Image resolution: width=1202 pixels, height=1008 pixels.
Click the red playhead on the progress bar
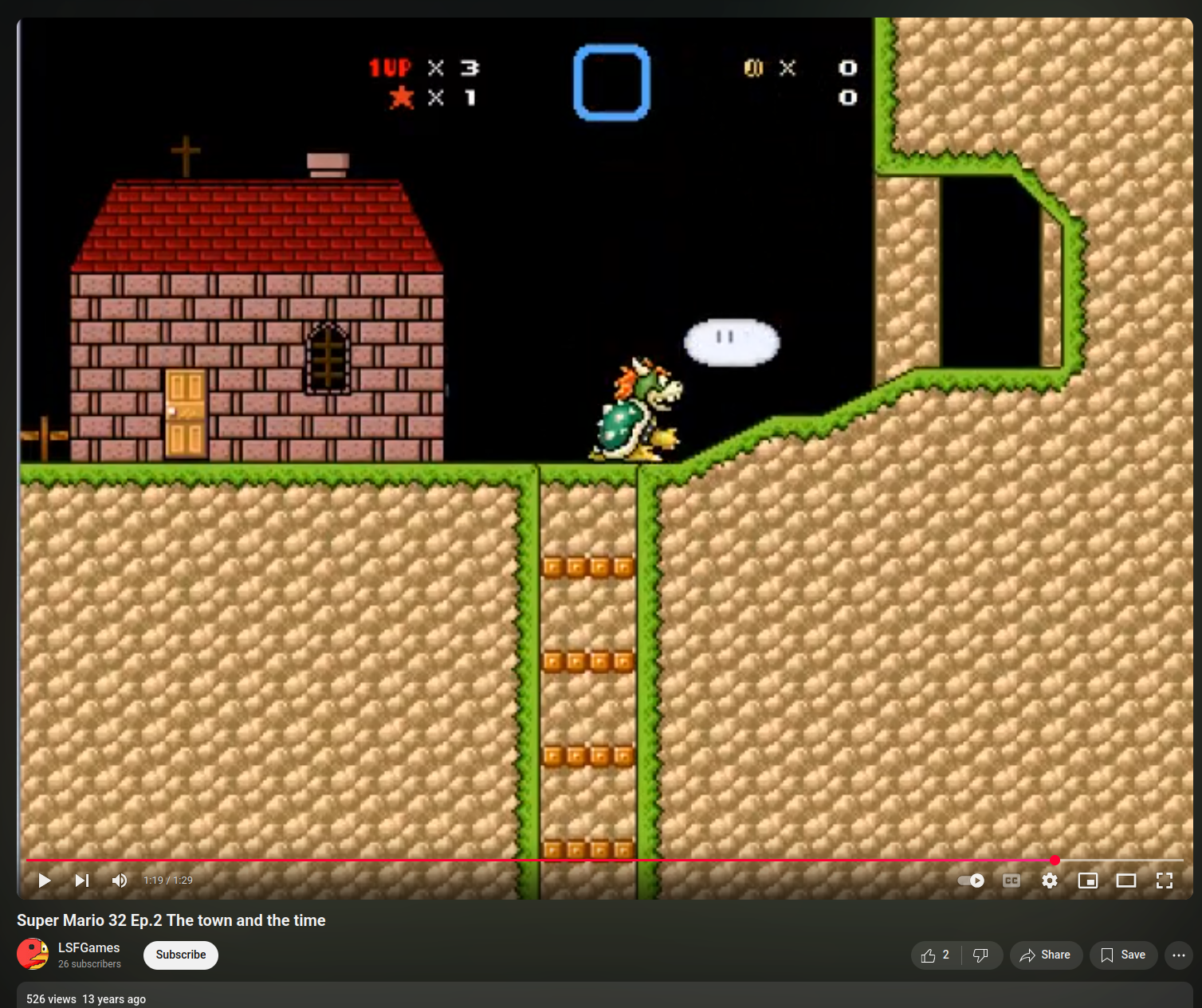pyautogui.click(x=1055, y=861)
